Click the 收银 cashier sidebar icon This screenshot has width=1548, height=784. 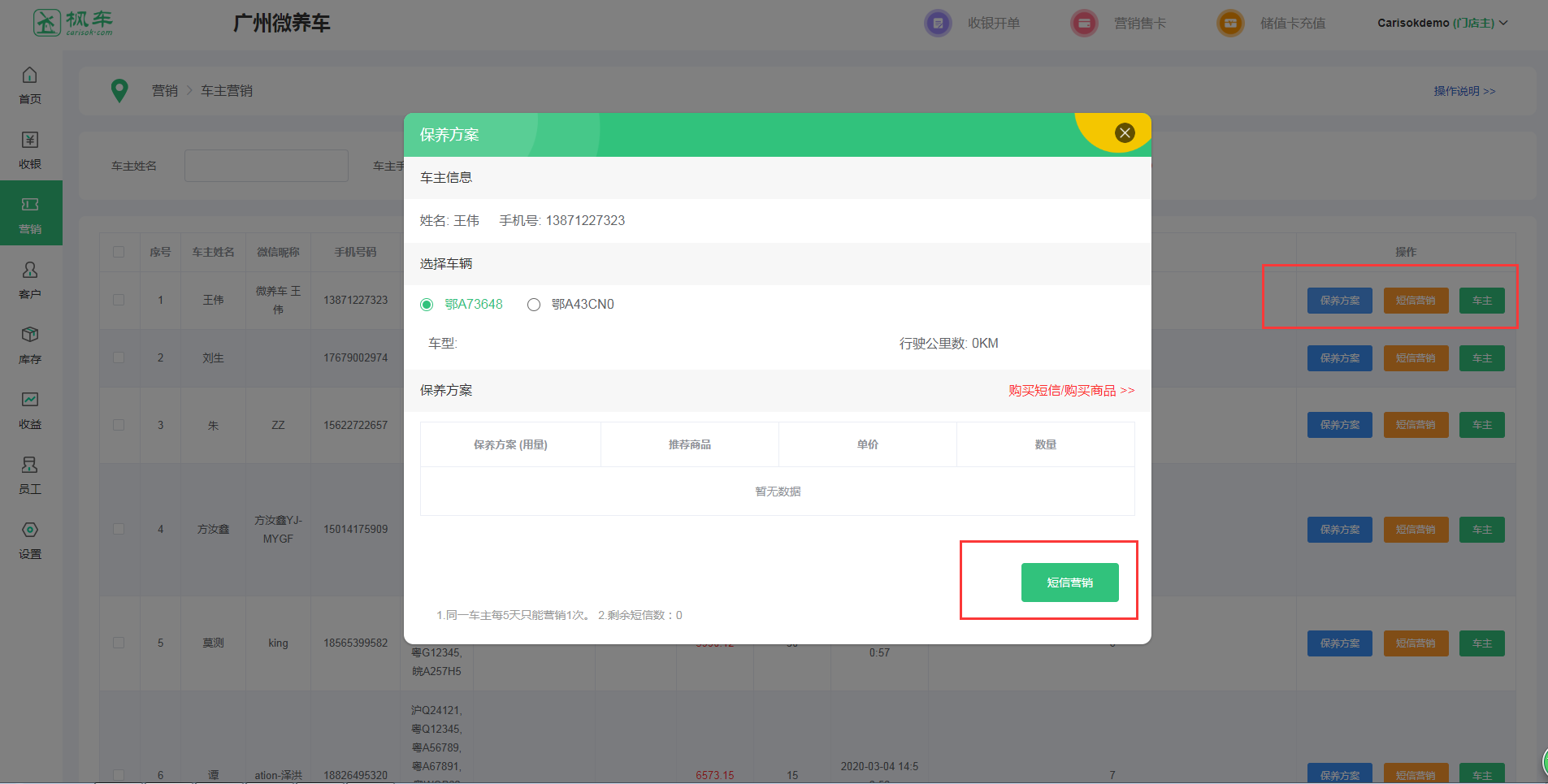tap(30, 141)
